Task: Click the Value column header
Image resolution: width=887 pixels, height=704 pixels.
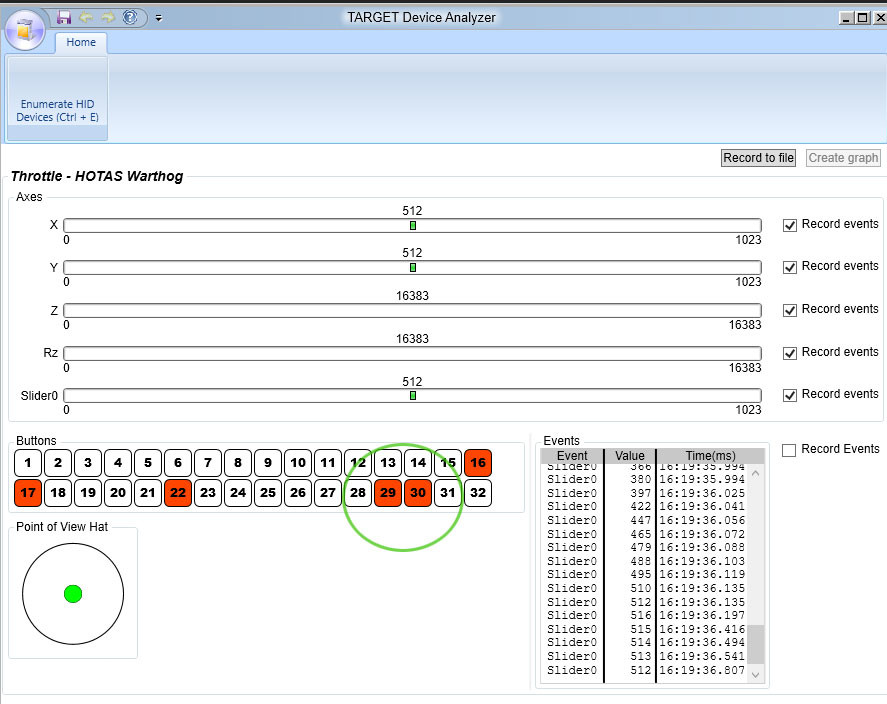Action: 630,456
